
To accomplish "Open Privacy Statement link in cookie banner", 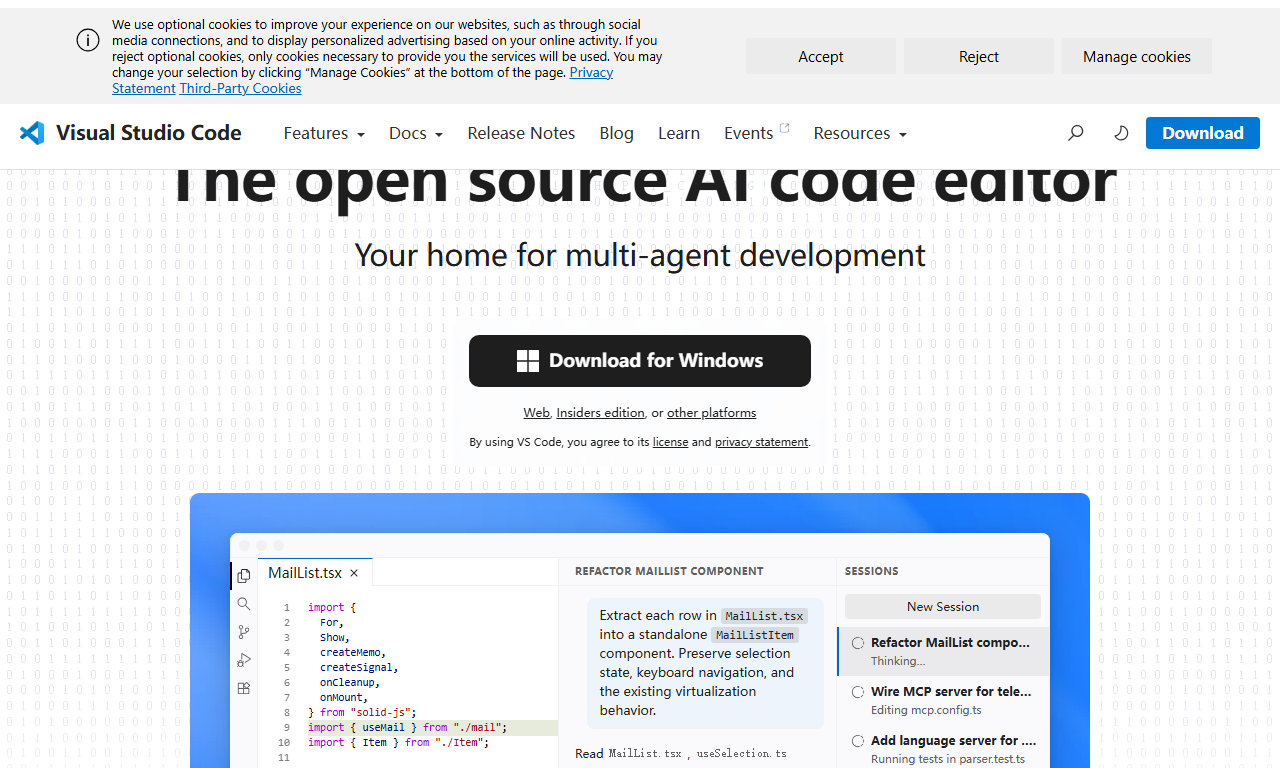I will click(x=591, y=72).
